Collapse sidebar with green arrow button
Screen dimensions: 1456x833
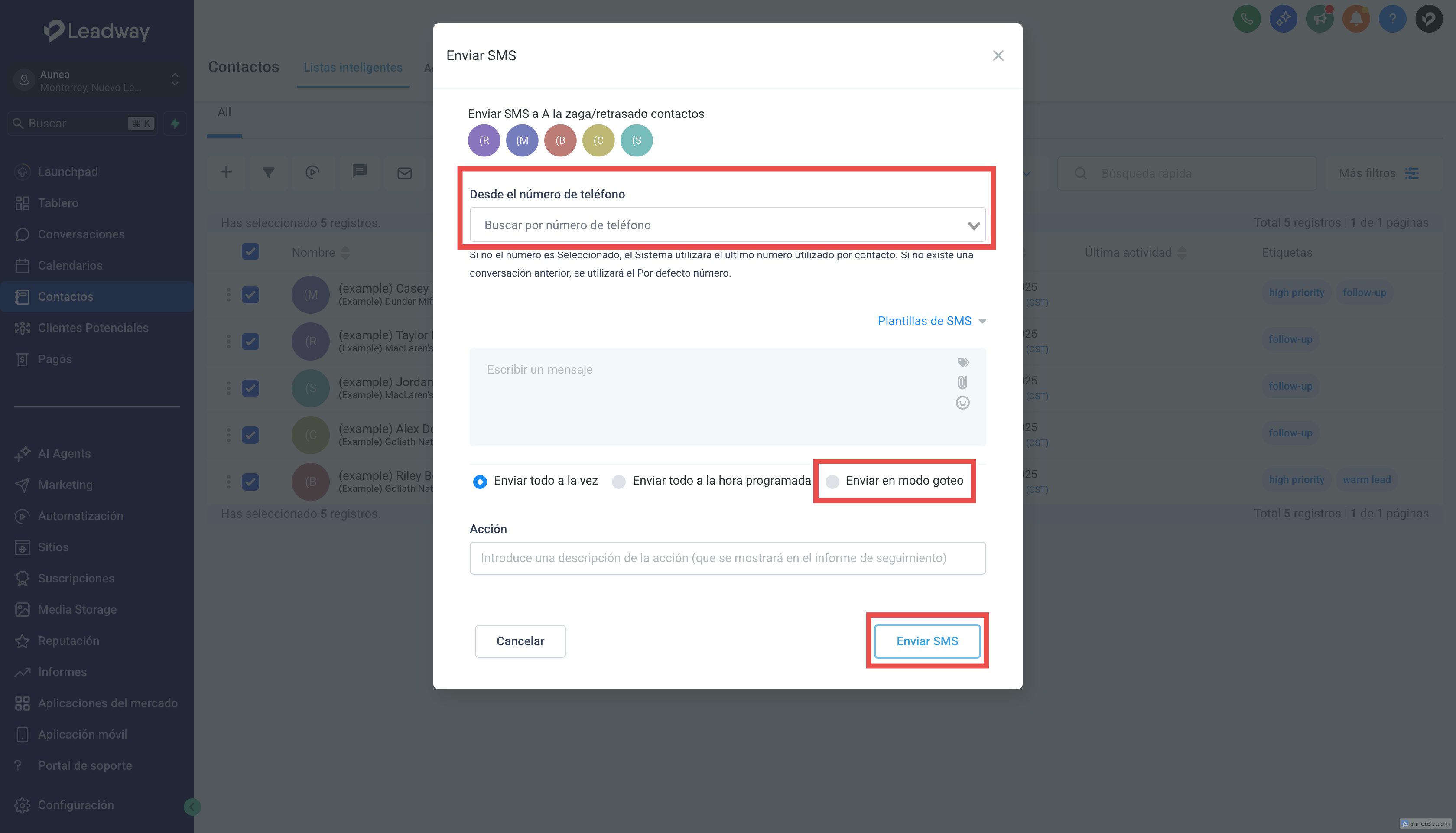192,807
